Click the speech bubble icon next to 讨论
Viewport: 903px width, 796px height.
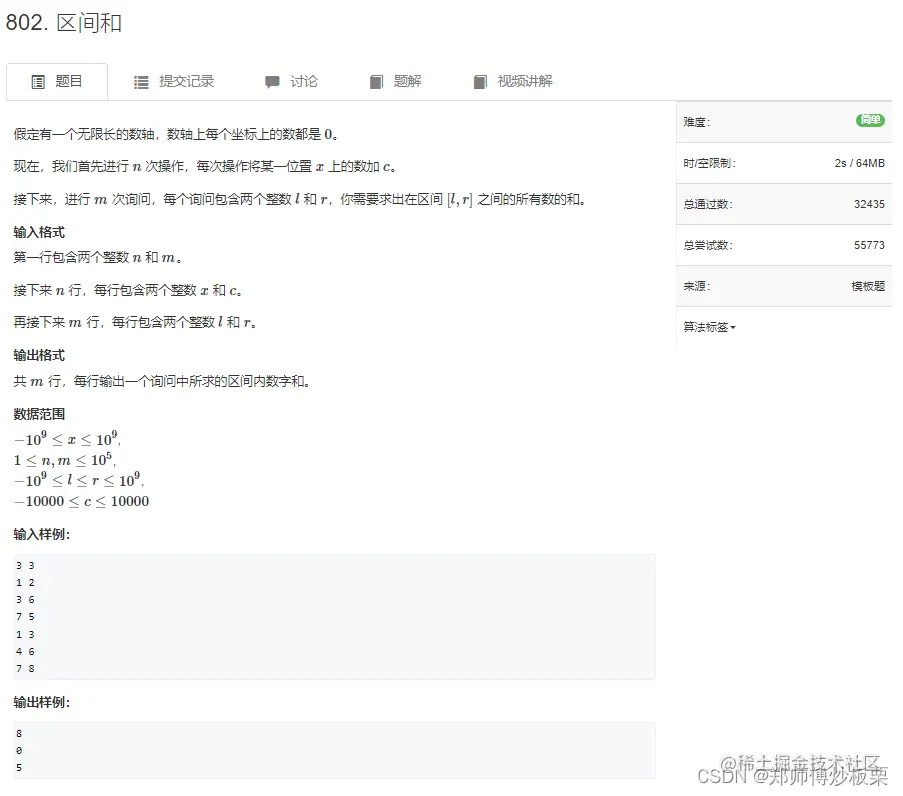pos(272,81)
